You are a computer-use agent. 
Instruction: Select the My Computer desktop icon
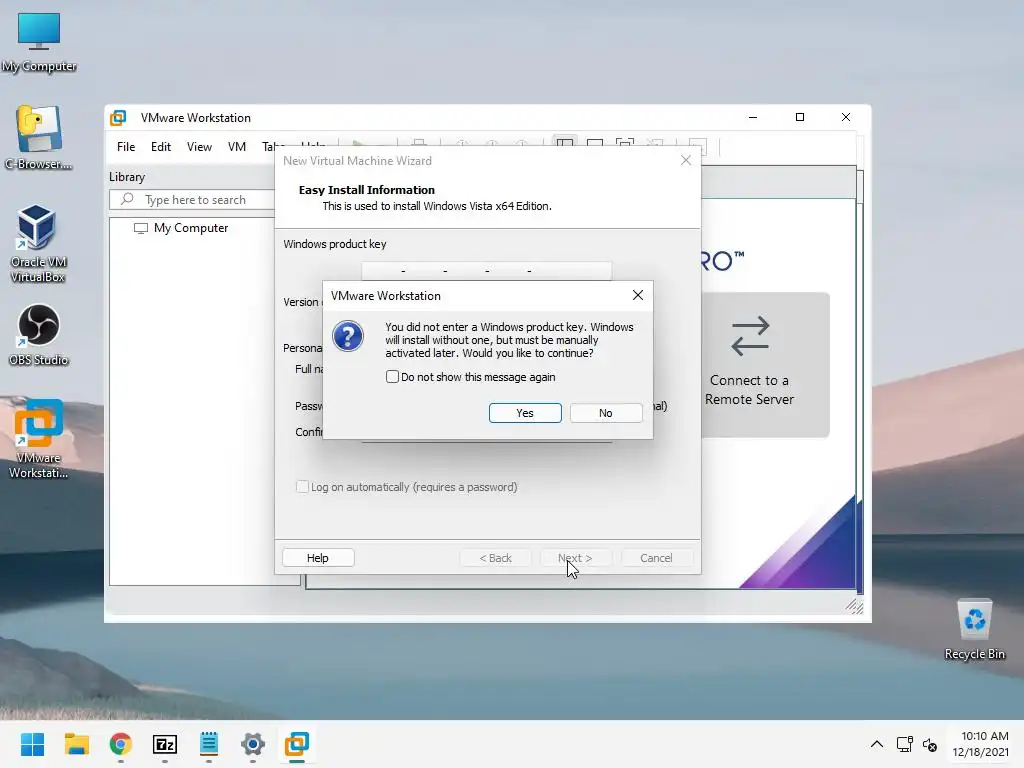[x=39, y=43]
